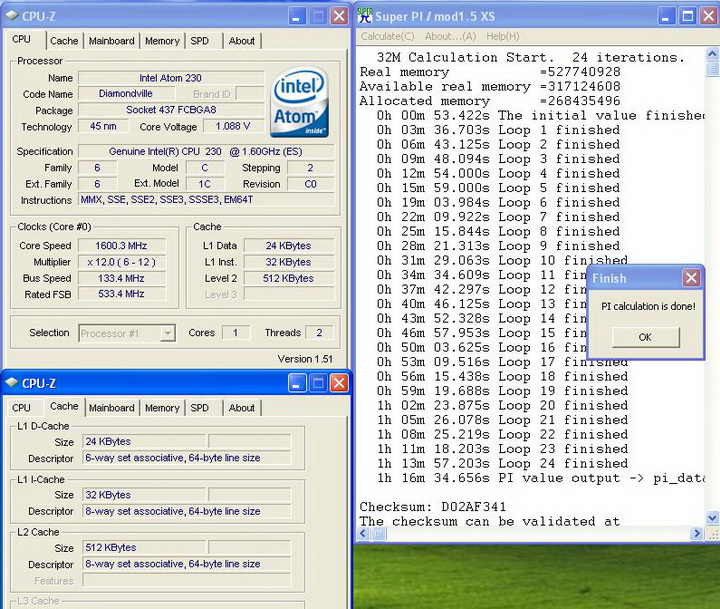This screenshot has height=609, width=720.
Task: Select CPU tab in lower CPU-Z window
Action: [22, 408]
